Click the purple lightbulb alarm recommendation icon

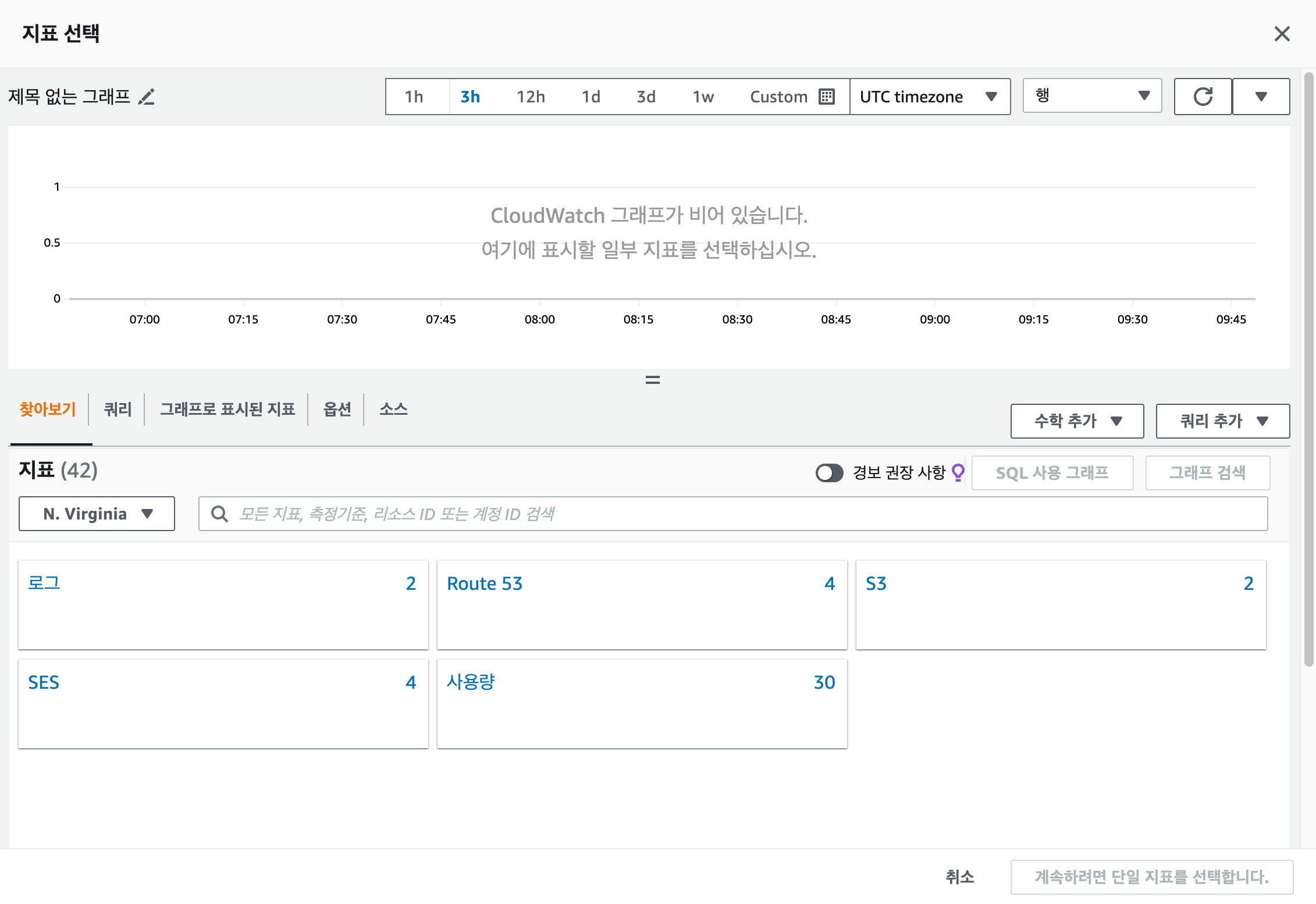958,472
